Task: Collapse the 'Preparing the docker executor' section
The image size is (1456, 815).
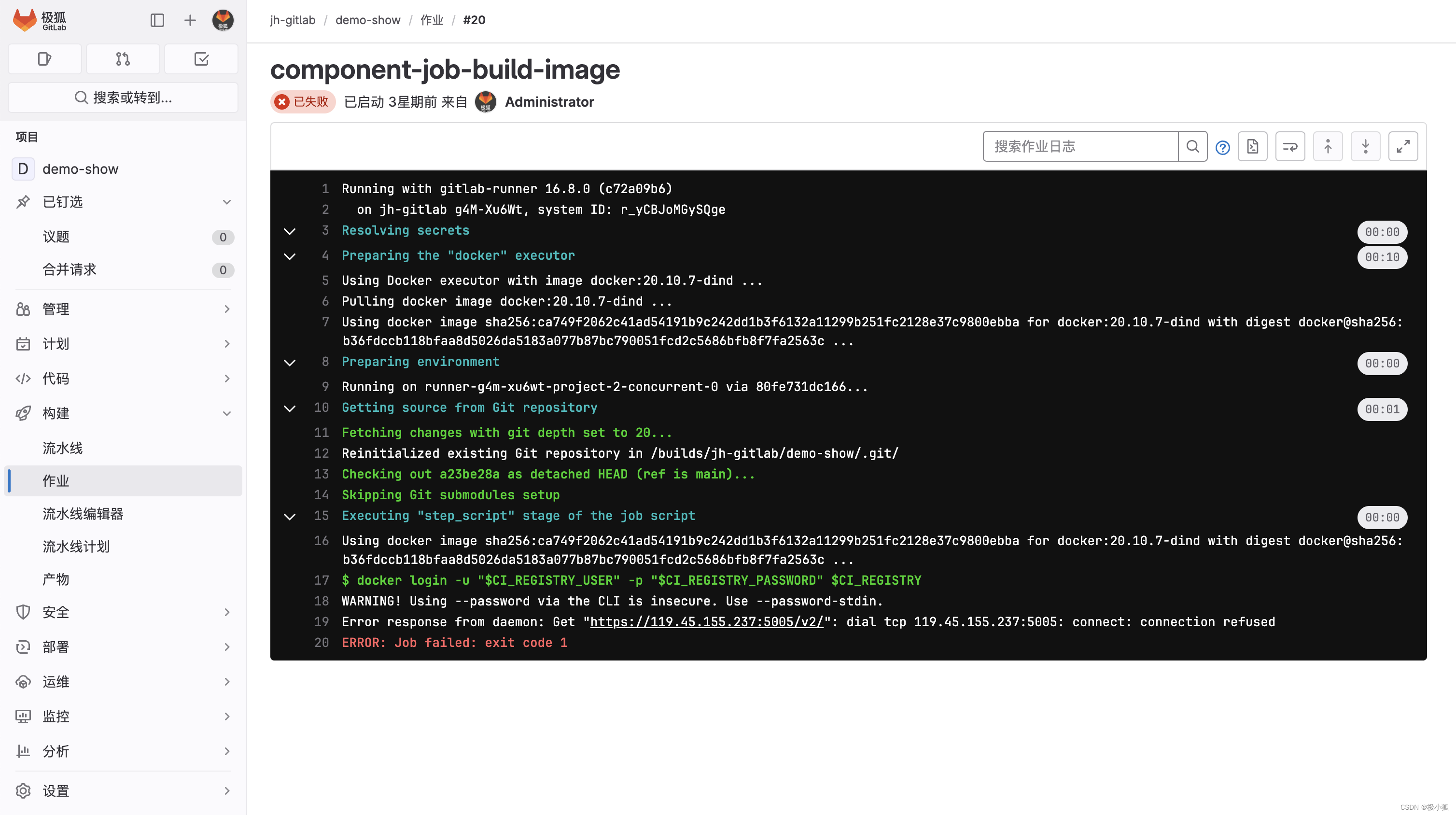Action: coord(290,256)
